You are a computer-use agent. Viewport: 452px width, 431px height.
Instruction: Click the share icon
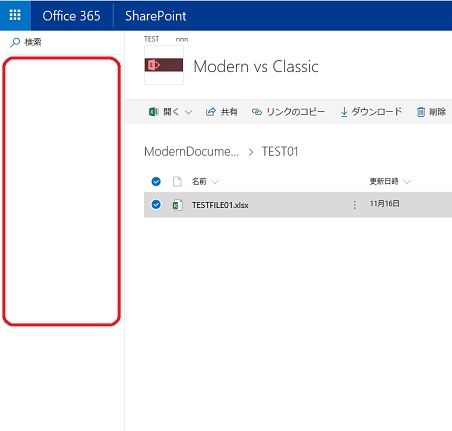211,112
